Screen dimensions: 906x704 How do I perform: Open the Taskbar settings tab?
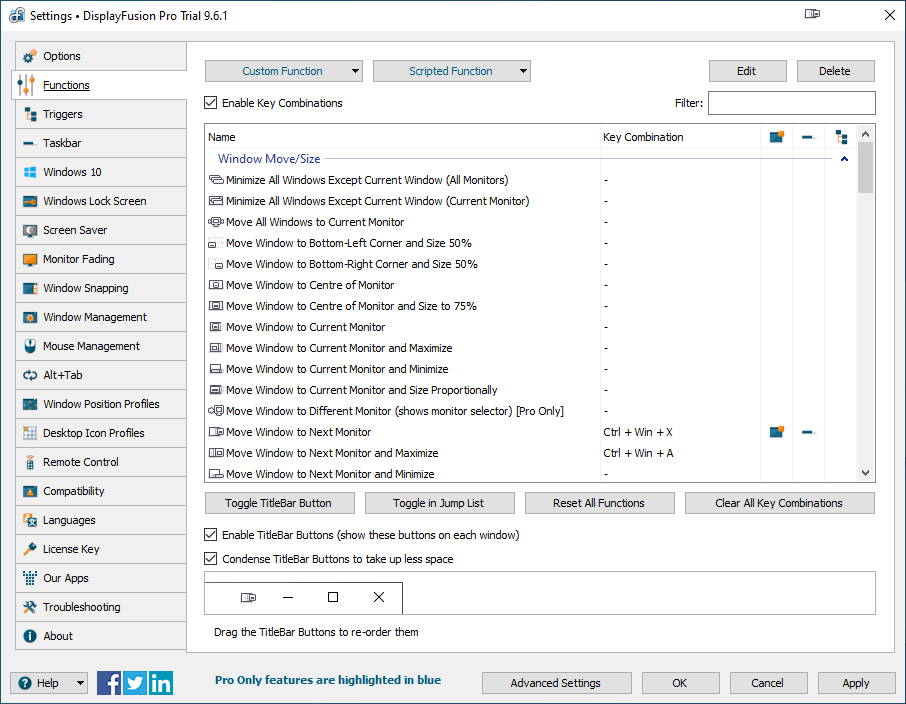101,143
